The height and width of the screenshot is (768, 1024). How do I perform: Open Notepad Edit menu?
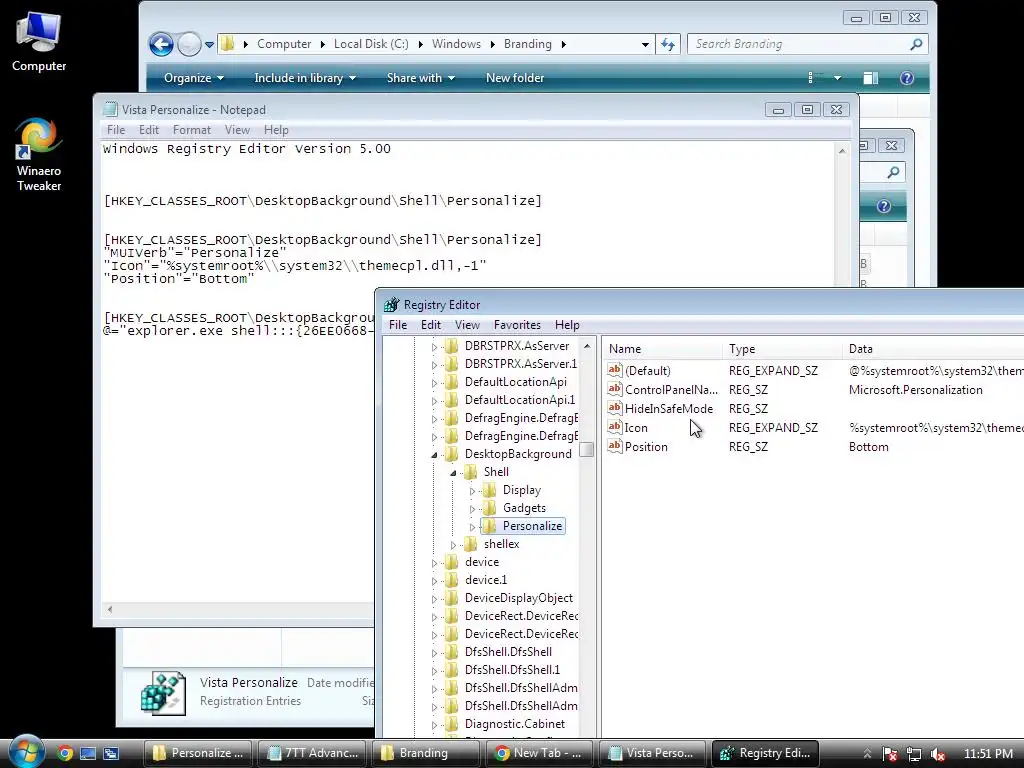[149, 130]
